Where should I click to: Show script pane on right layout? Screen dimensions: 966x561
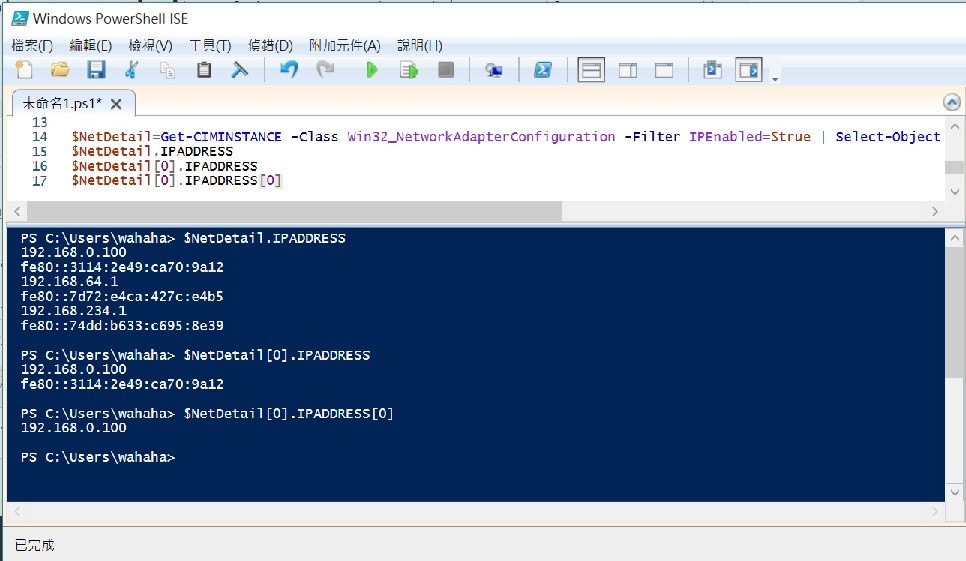[628, 70]
